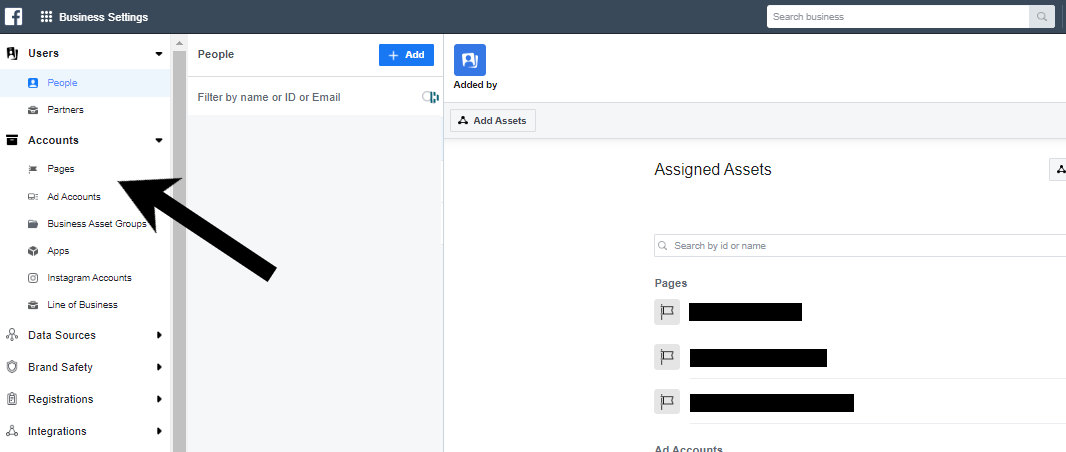Screen dimensions: 1066x452
Task: Click the Users section label
Action: click(44, 53)
